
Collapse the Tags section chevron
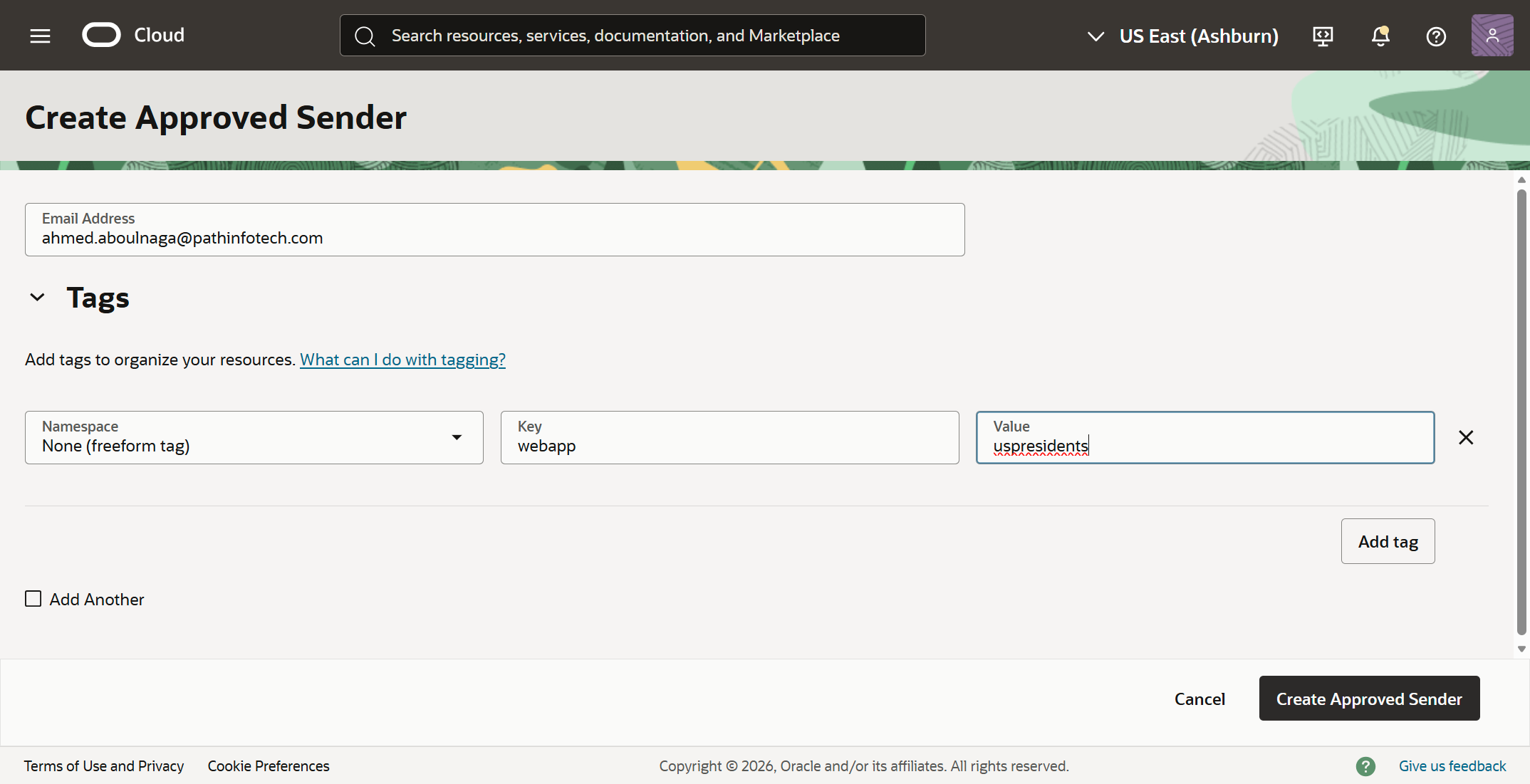pyautogui.click(x=37, y=297)
